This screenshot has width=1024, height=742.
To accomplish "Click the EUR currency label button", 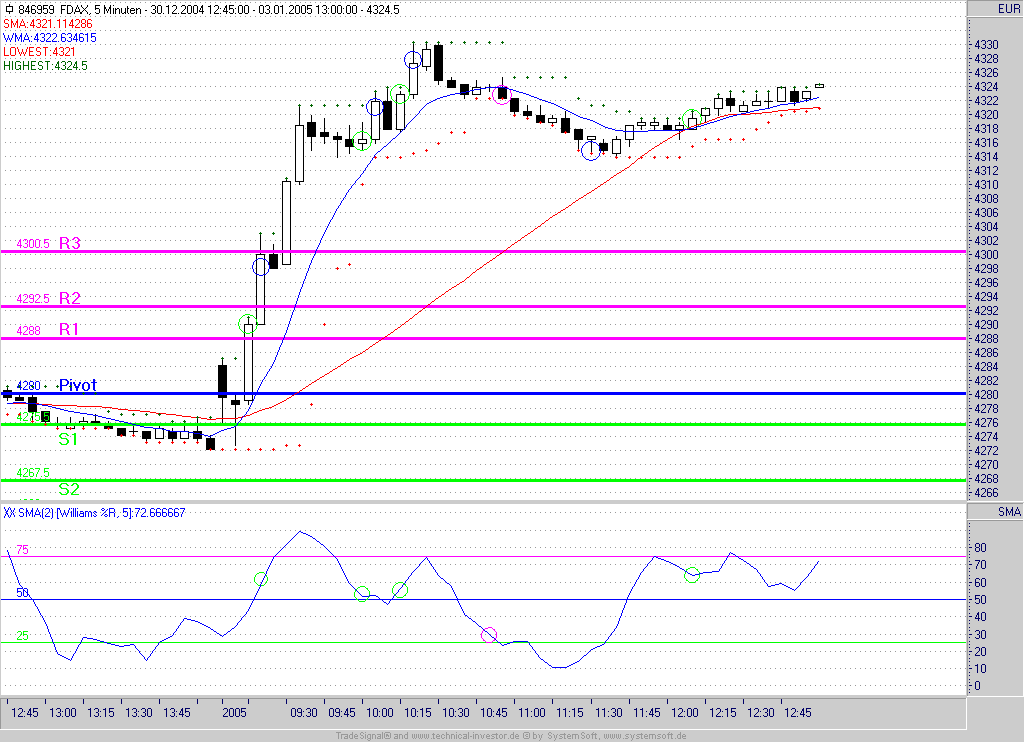I will [x=1009, y=9].
